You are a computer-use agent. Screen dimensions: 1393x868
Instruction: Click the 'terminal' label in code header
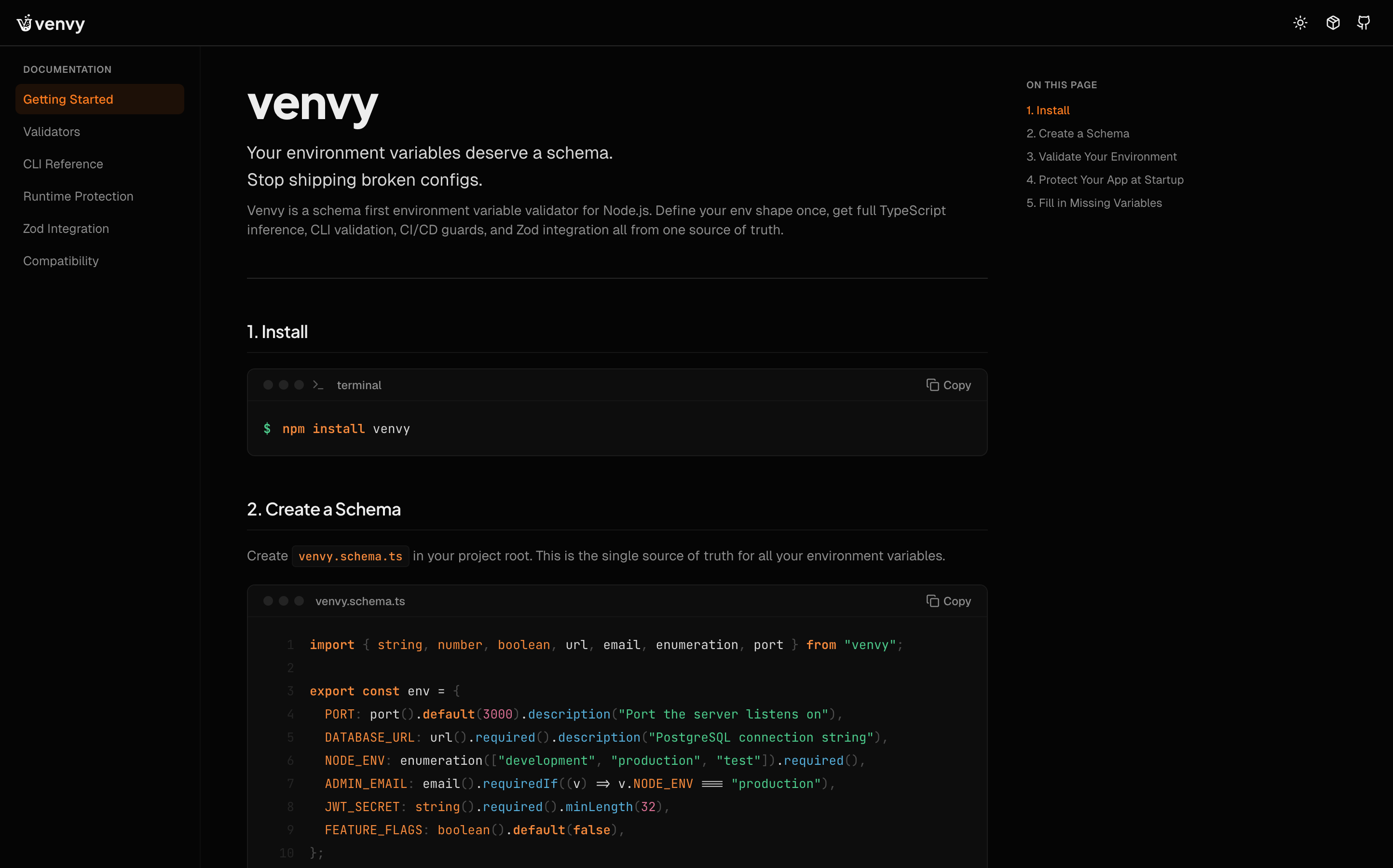pos(359,385)
